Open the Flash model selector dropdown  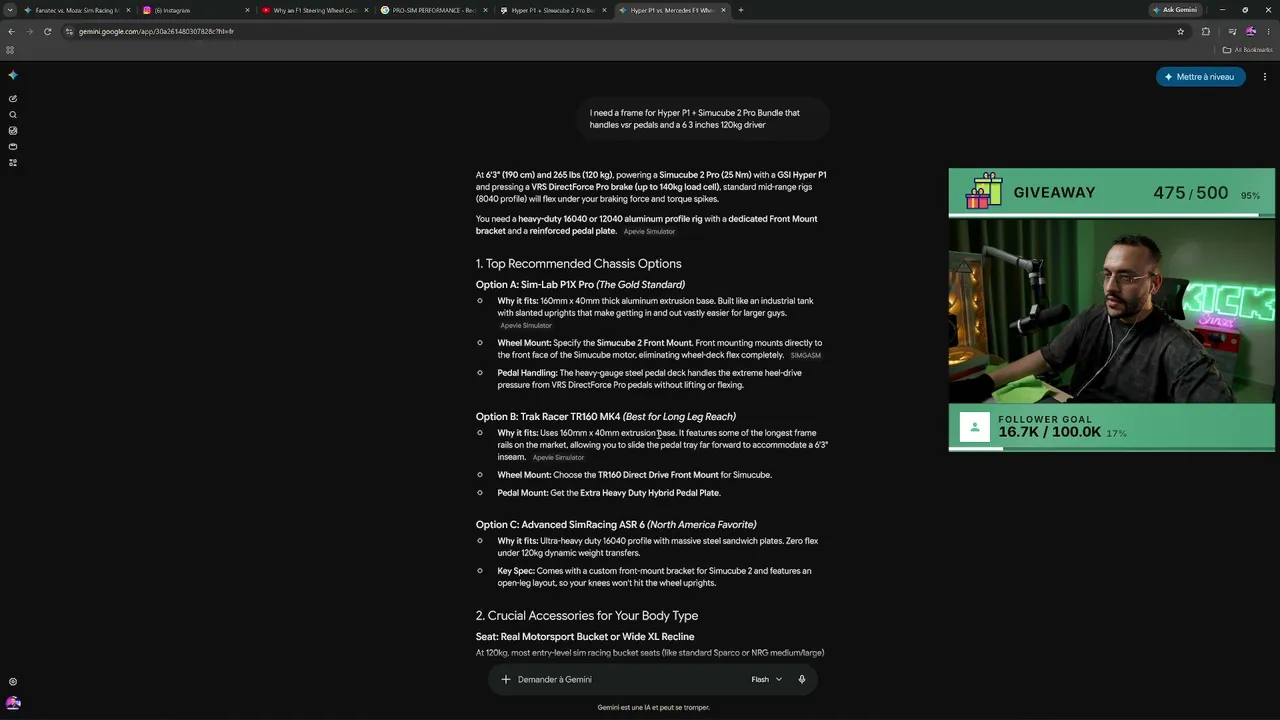click(x=767, y=680)
